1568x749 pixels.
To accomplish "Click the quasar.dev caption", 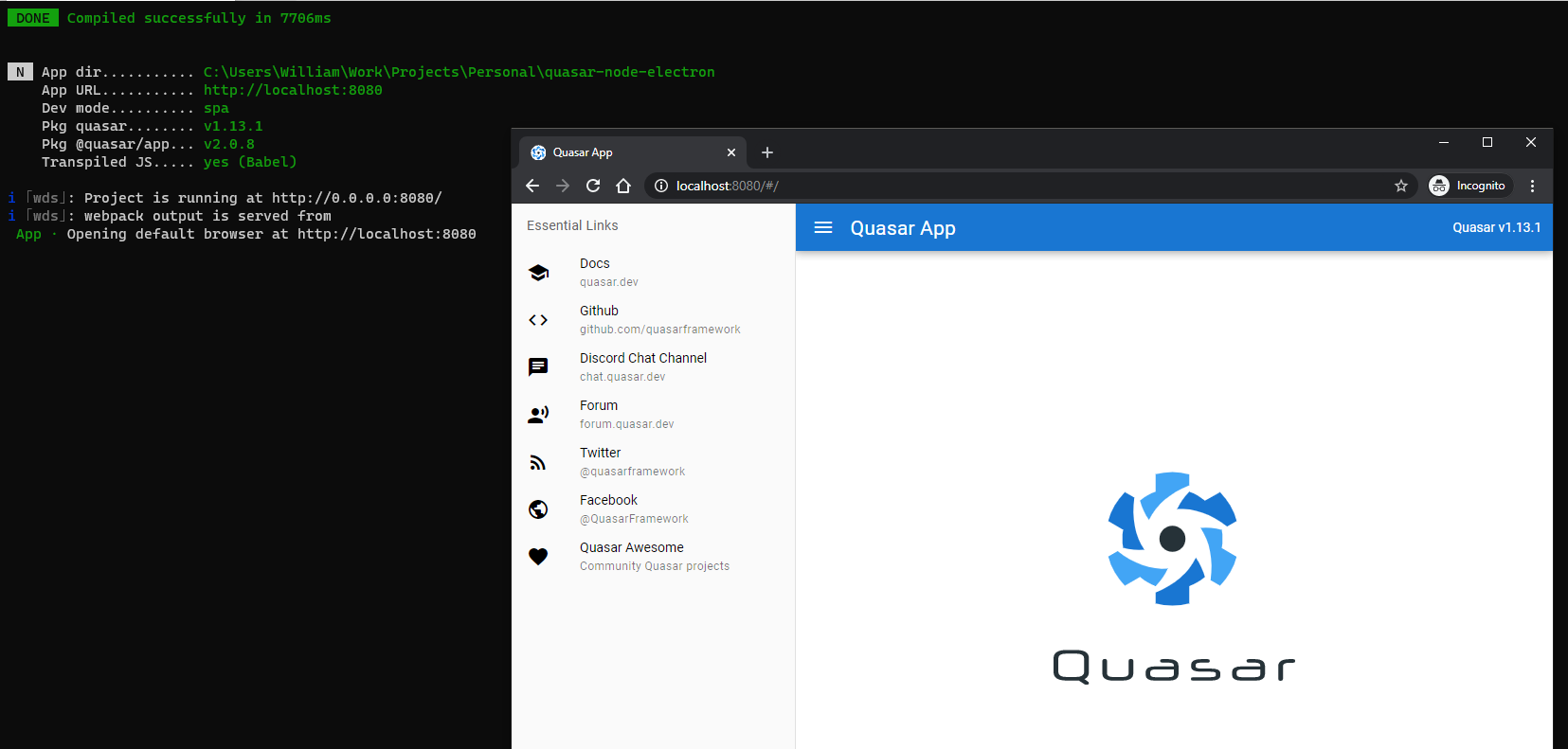I will point(609,282).
